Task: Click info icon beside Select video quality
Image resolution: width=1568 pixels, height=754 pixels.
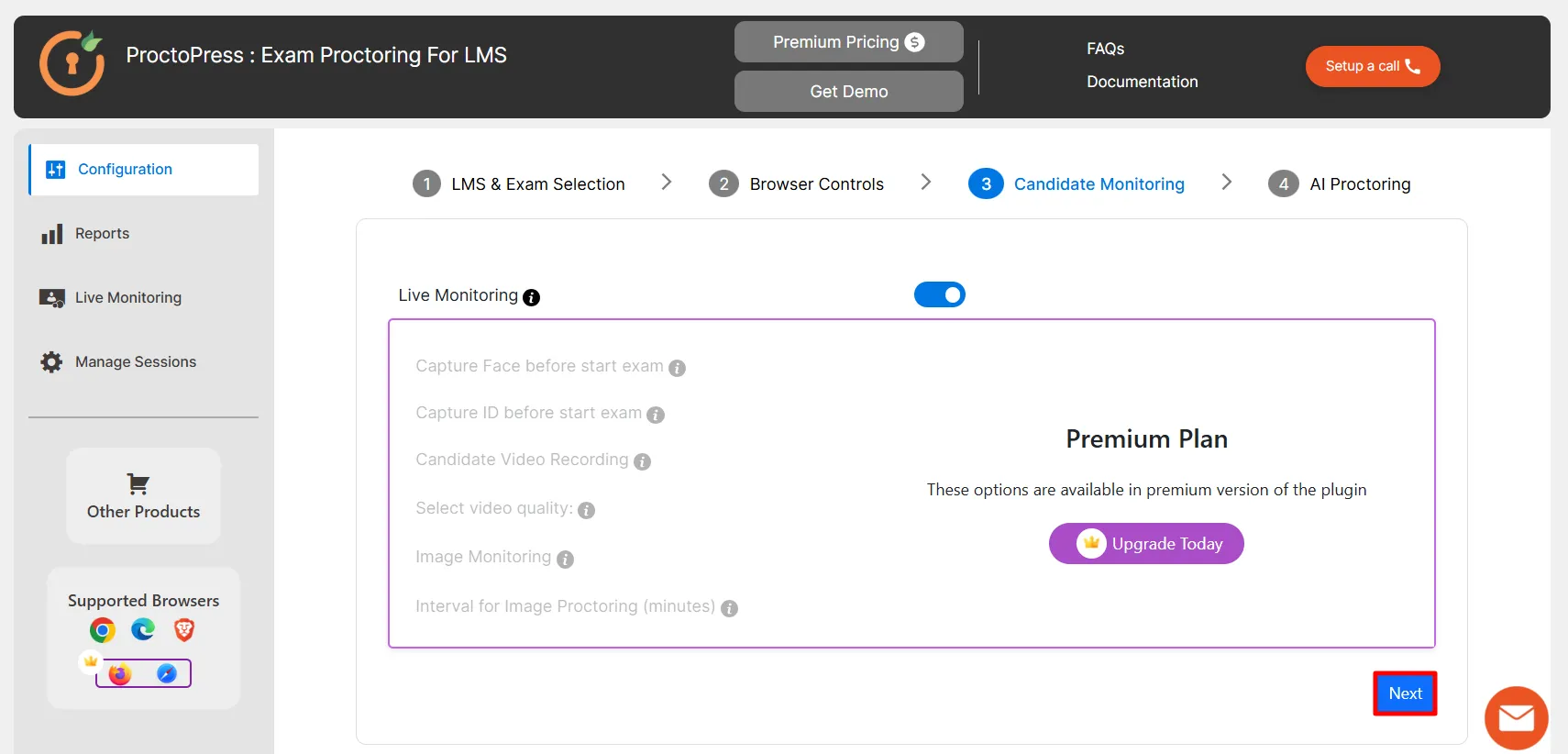Action: 587,511
